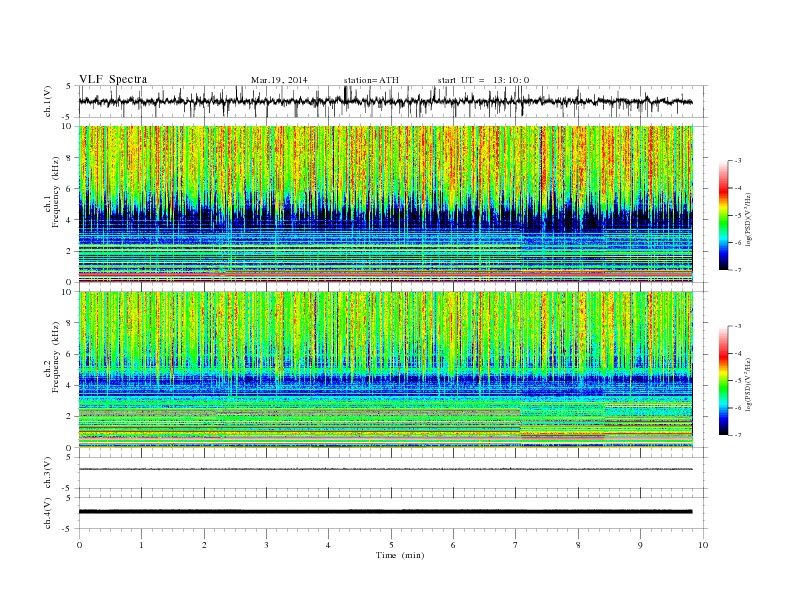Click the ch.1 voltage waveform trace
792x612 pixels.
click(x=386, y=101)
